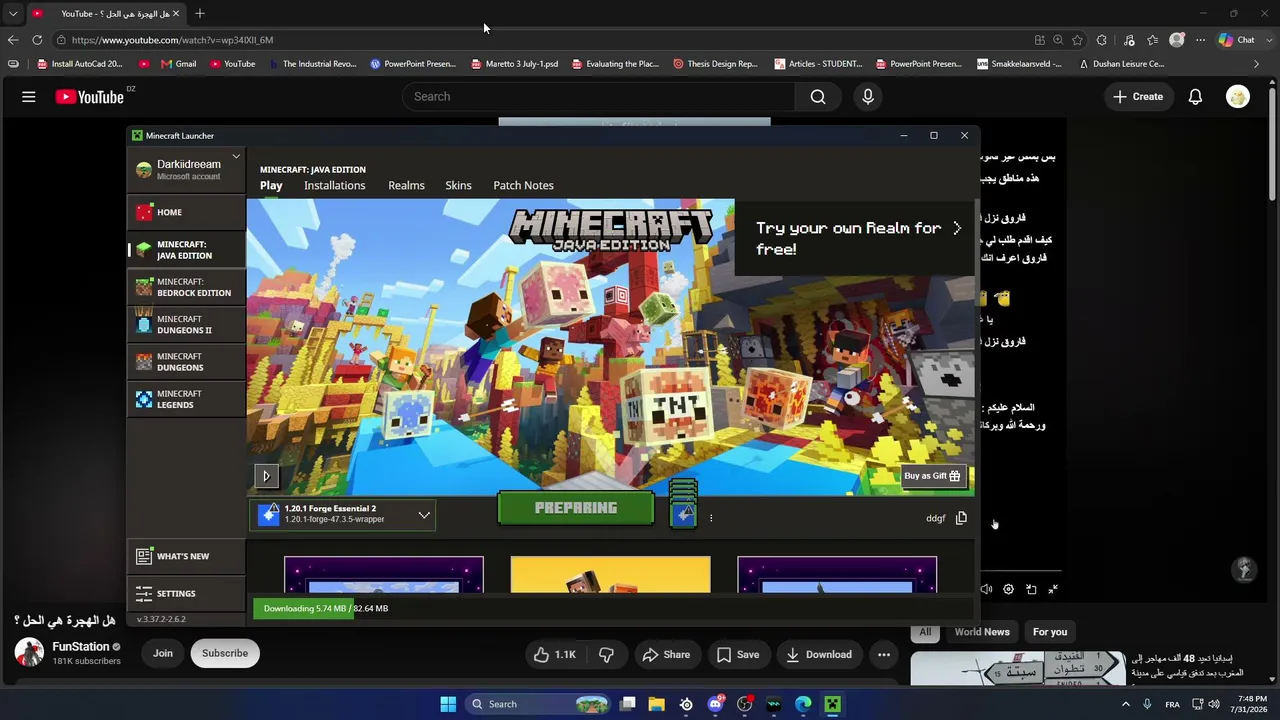Click the YouTube Search field
Image resolution: width=1280 pixels, height=720 pixels.
599,97
